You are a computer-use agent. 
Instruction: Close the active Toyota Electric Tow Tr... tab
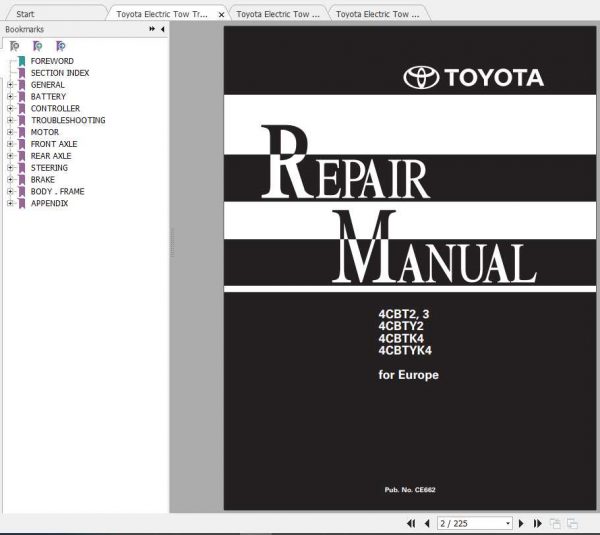[x=221, y=15]
